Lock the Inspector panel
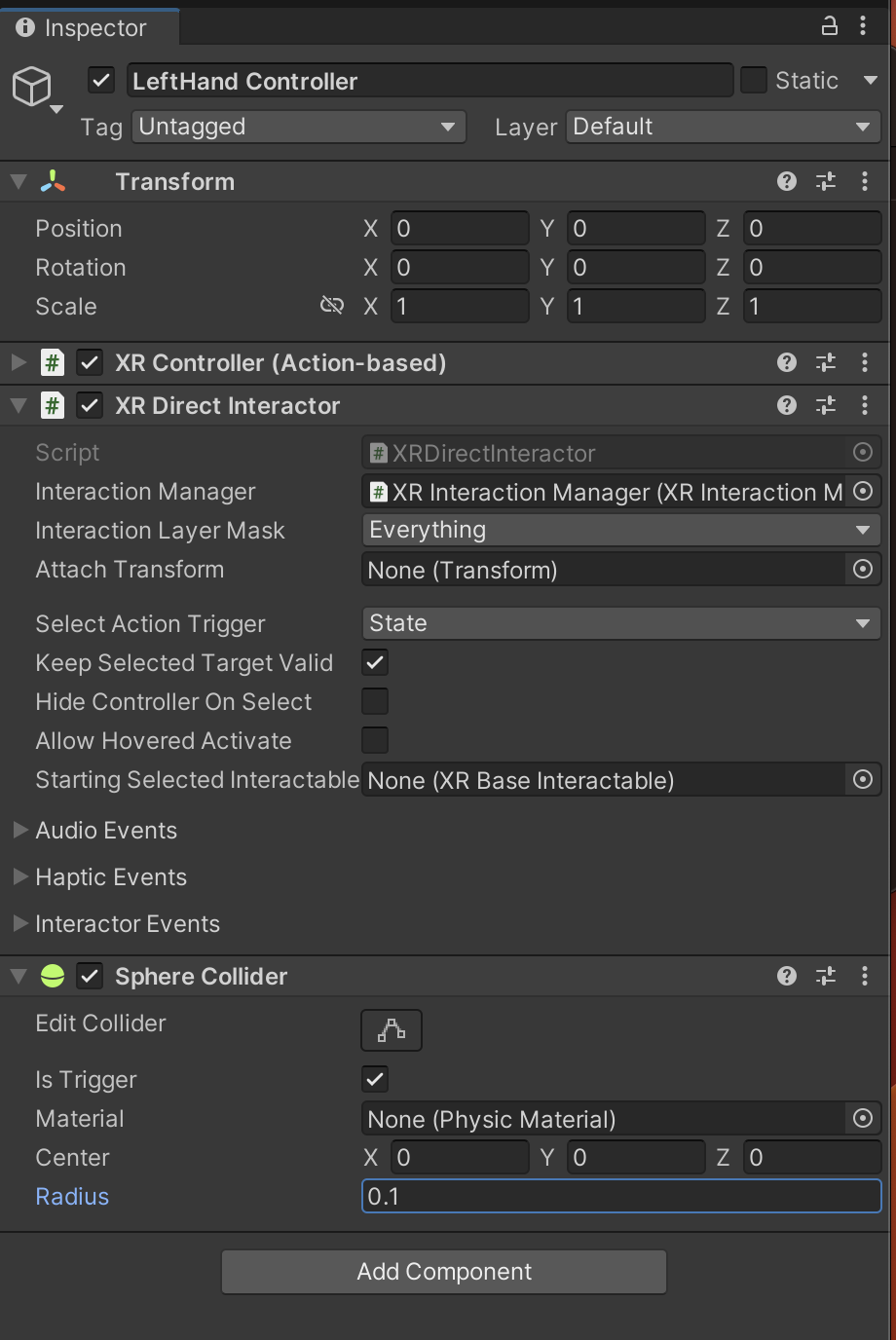This screenshot has height=1340, width=896. click(x=830, y=26)
